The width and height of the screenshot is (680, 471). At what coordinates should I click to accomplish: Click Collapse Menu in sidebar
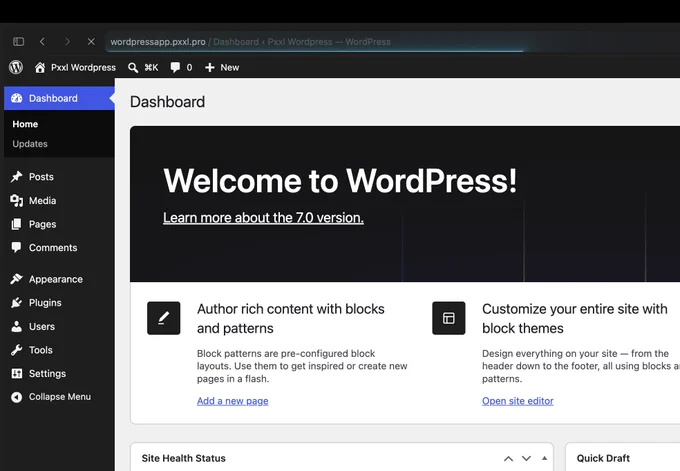(59, 397)
